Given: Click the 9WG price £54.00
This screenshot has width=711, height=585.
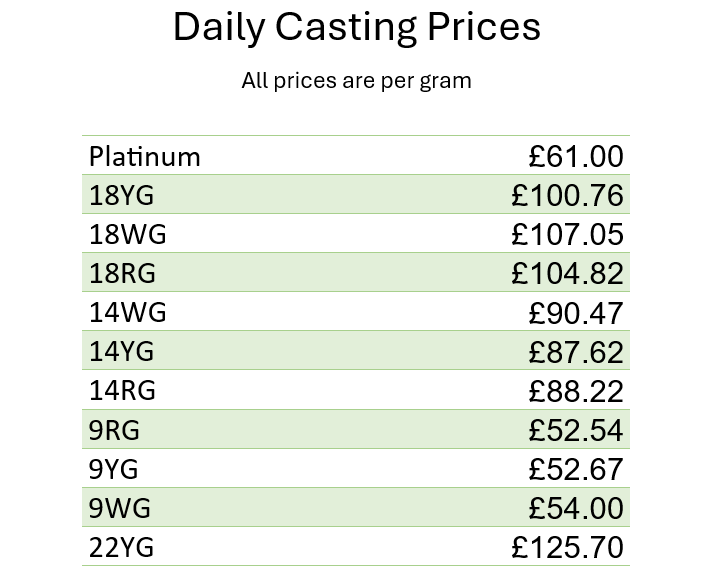Looking at the screenshot, I should (x=576, y=508).
